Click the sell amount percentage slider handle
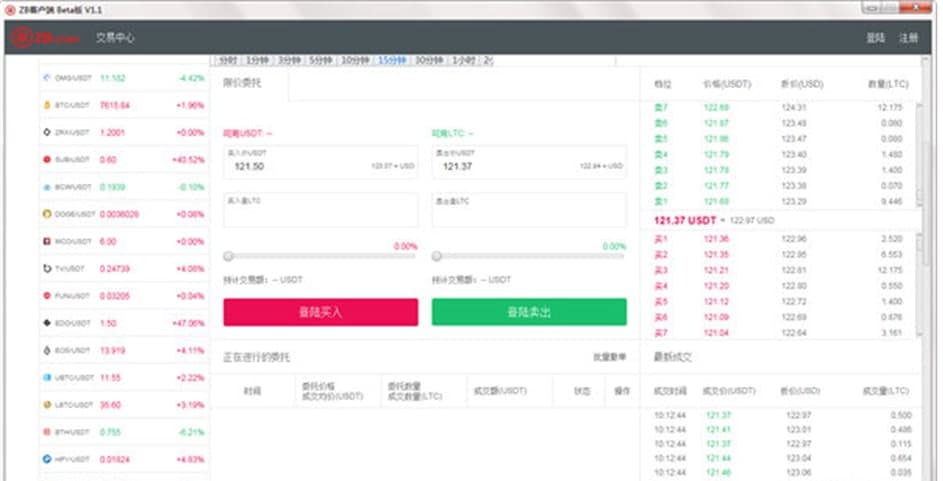Image resolution: width=943 pixels, height=481 pixels. pyautogui.click(x=437, y=257)
